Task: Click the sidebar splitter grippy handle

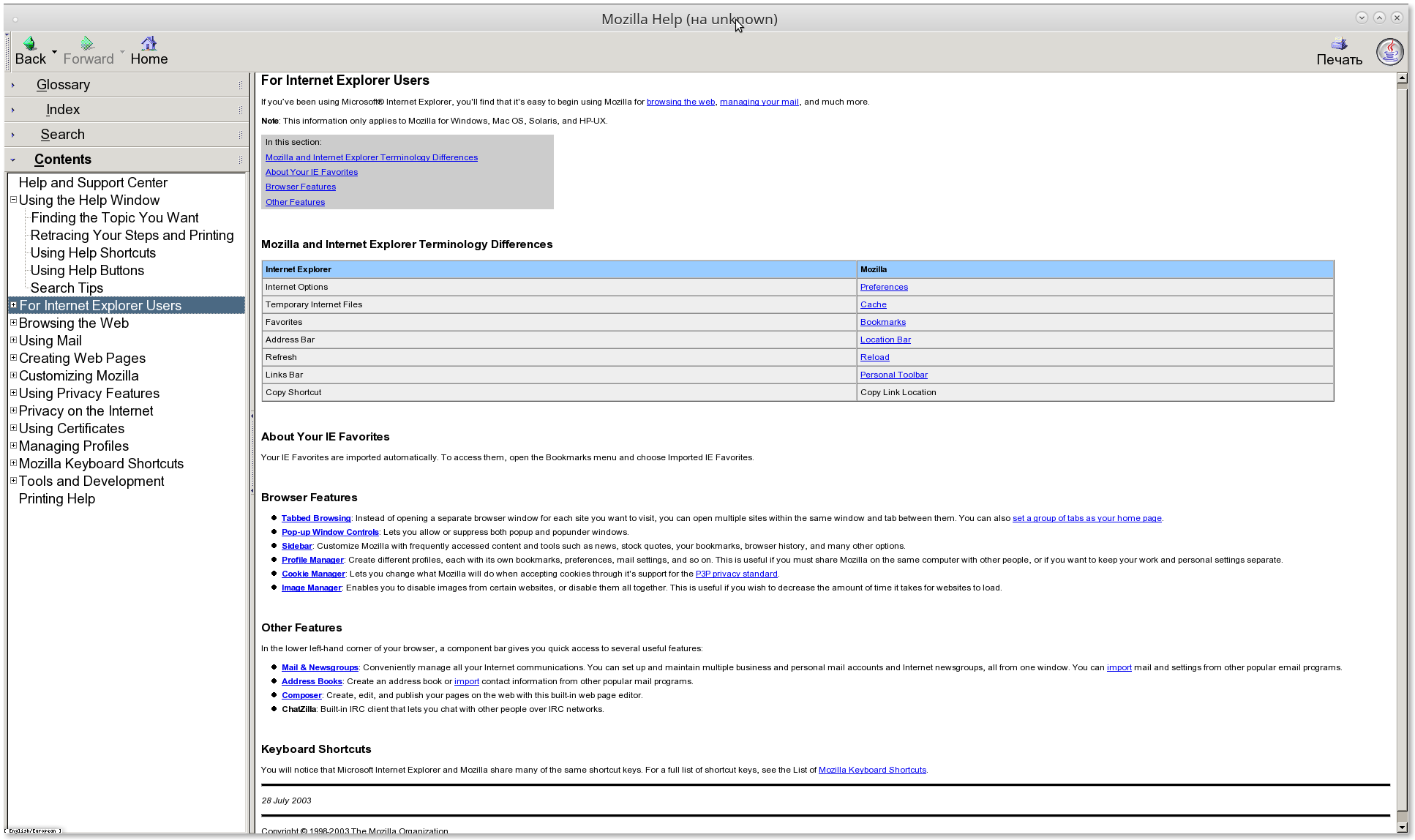Action: point(252,454)
